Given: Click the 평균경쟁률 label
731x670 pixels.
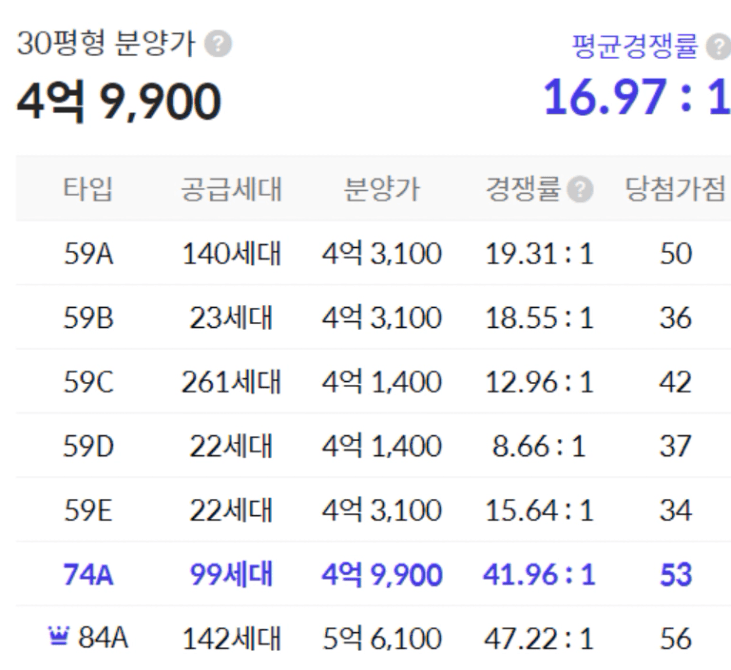Looking at the screenshot, I should tap(634, 46).
